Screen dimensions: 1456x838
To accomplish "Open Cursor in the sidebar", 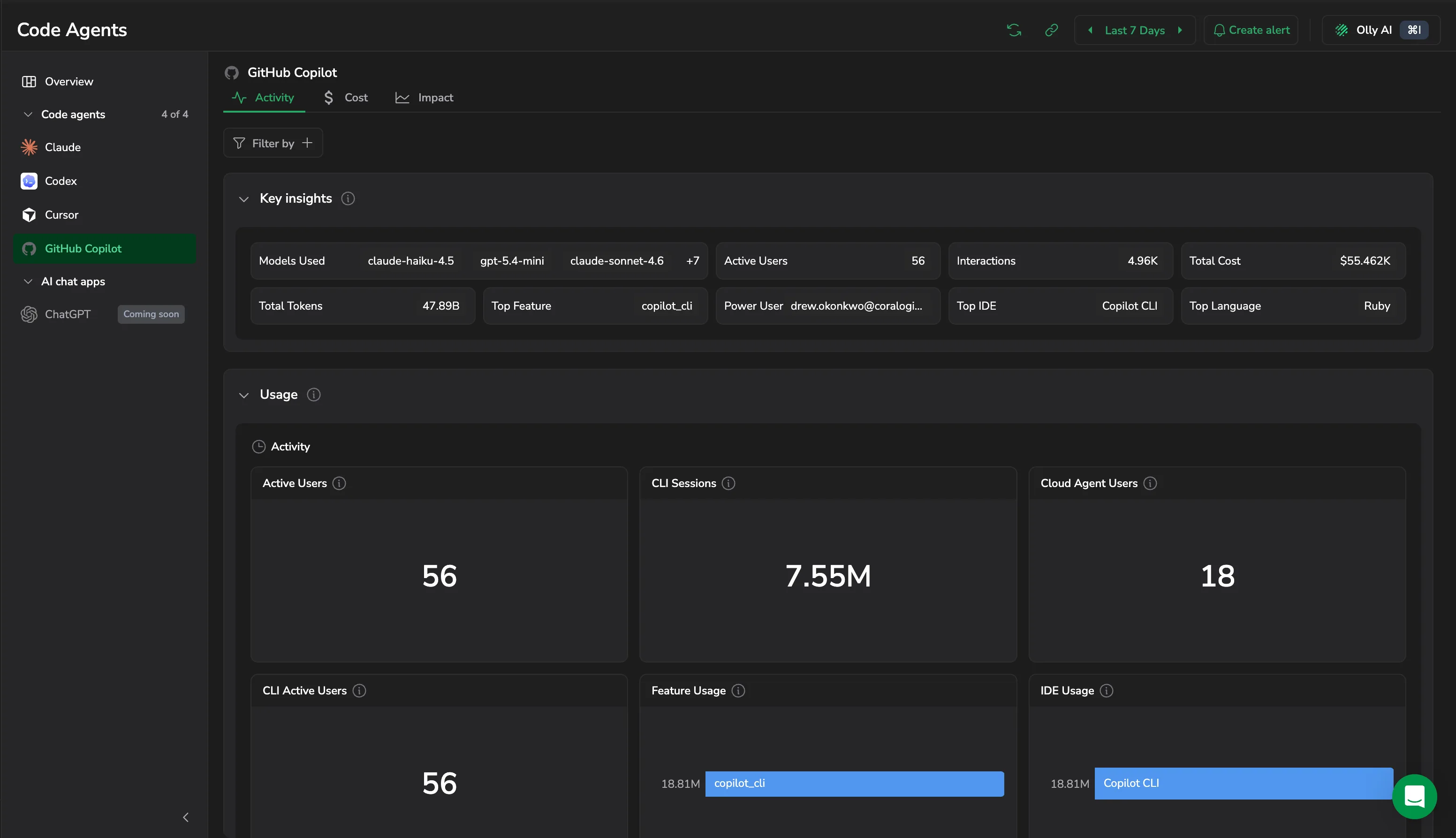I will click(x=104, y=215).
